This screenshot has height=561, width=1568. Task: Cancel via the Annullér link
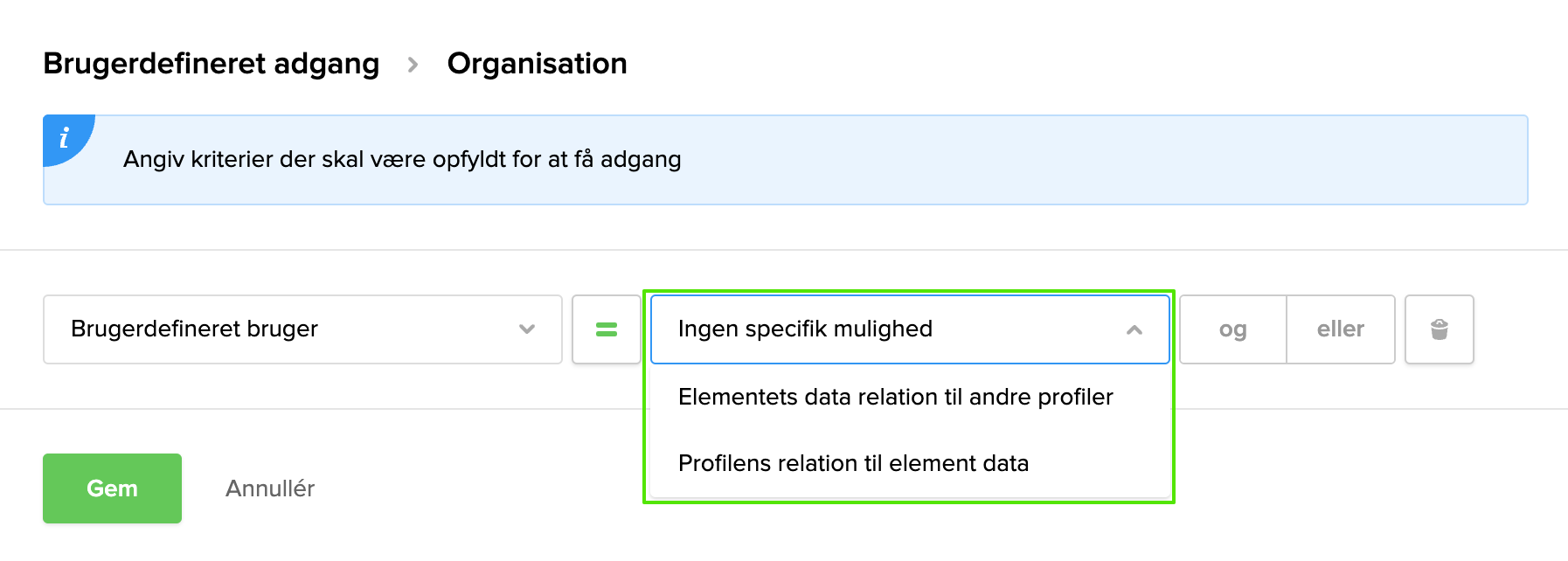(270, 488)
